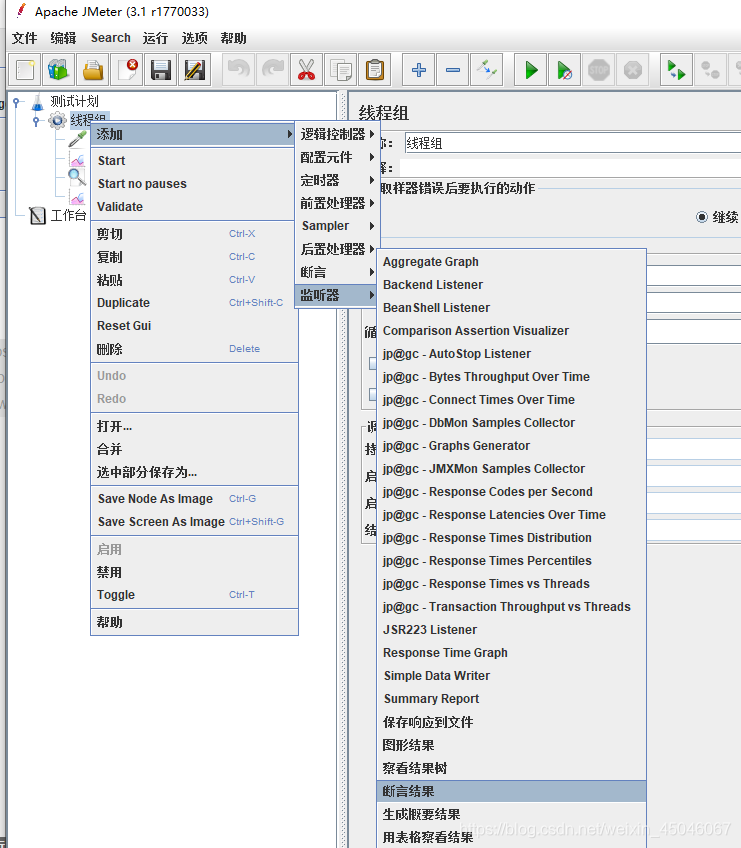Open the 帮助 menu in menu bar
This screenshot has height=848, width=741.
[234, 38]
